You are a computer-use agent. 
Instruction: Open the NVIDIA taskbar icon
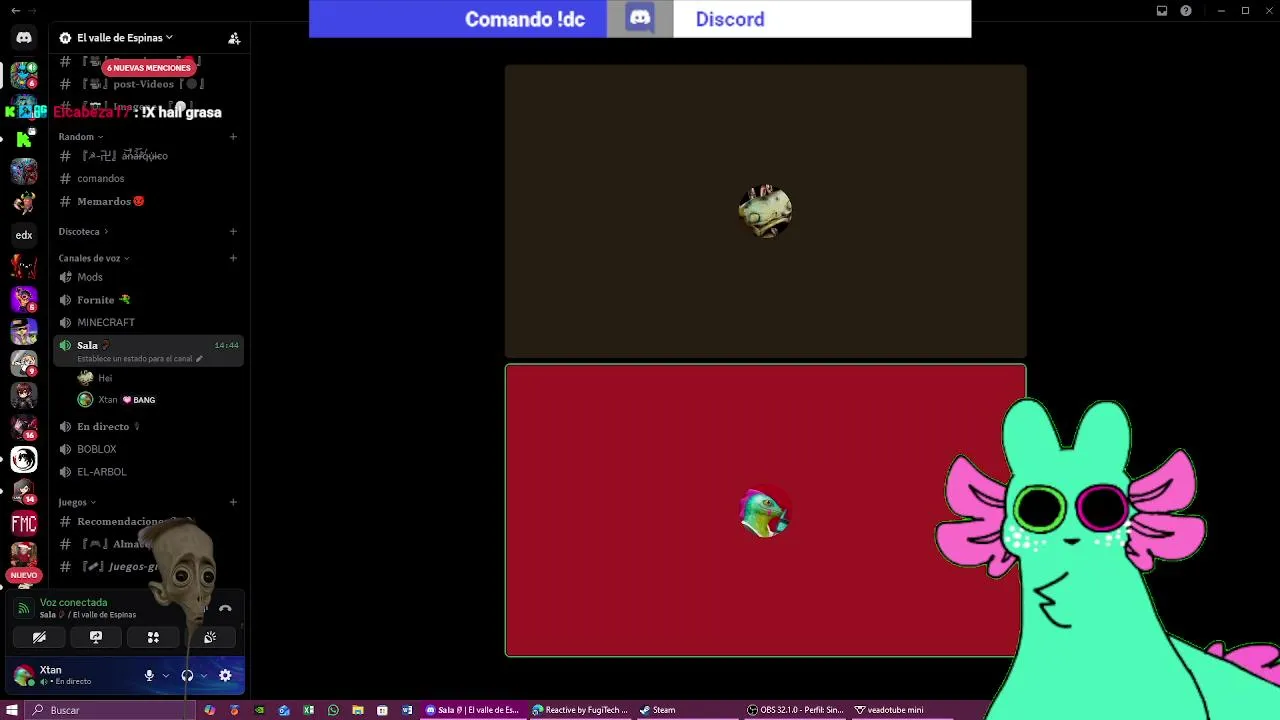tap(259, 710)
